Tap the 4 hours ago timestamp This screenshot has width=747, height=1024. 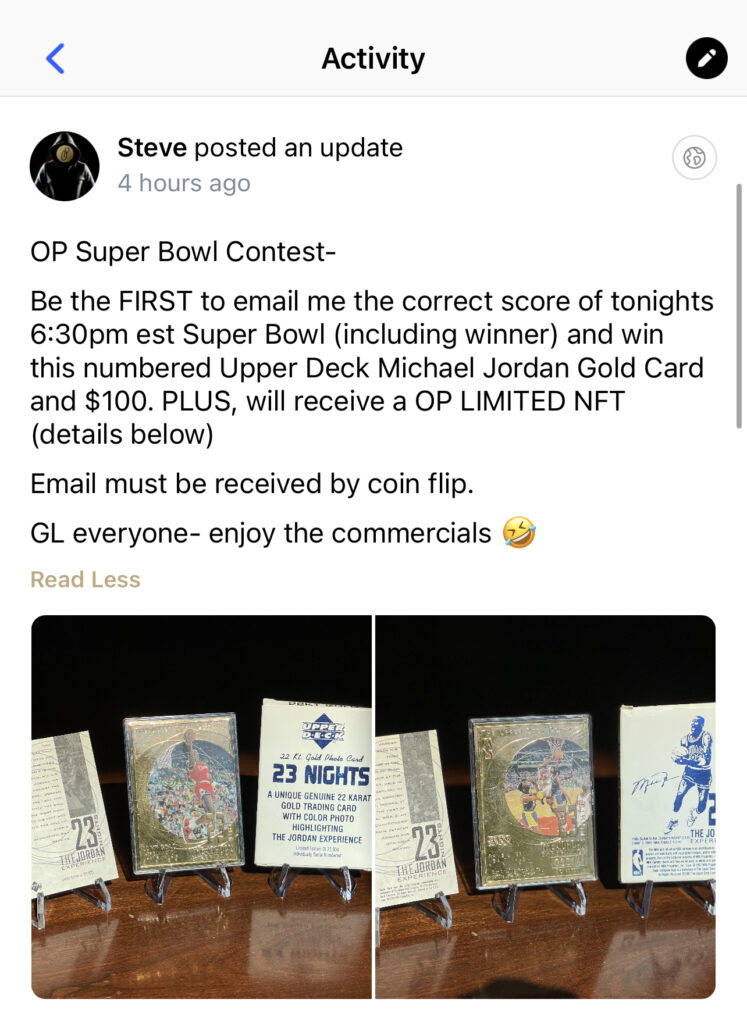coord(184,183)
